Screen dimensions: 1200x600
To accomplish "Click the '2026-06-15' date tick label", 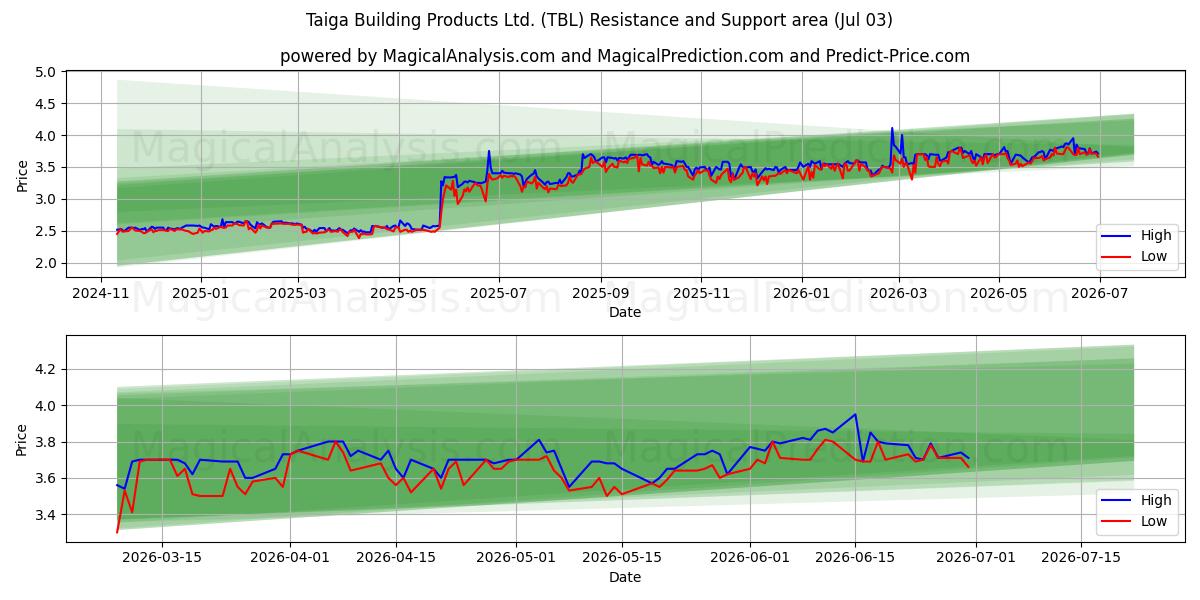I will pos(855,557).
